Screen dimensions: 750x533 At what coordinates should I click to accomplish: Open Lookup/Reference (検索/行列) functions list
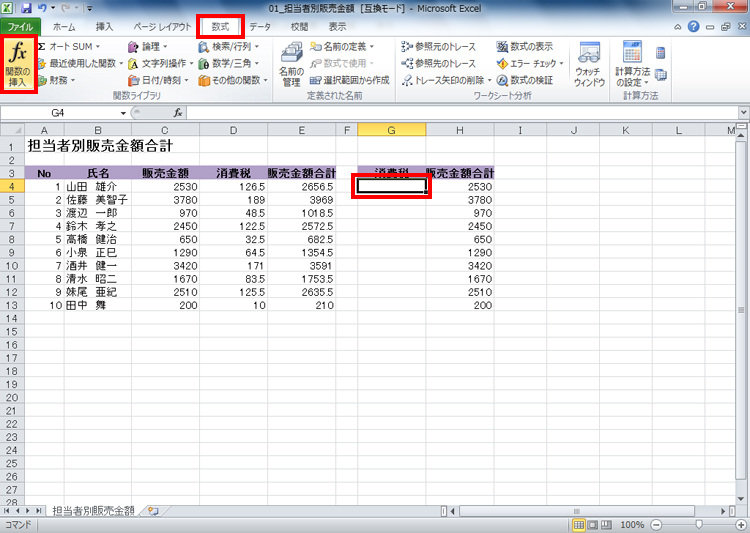(x=229, y=46)
